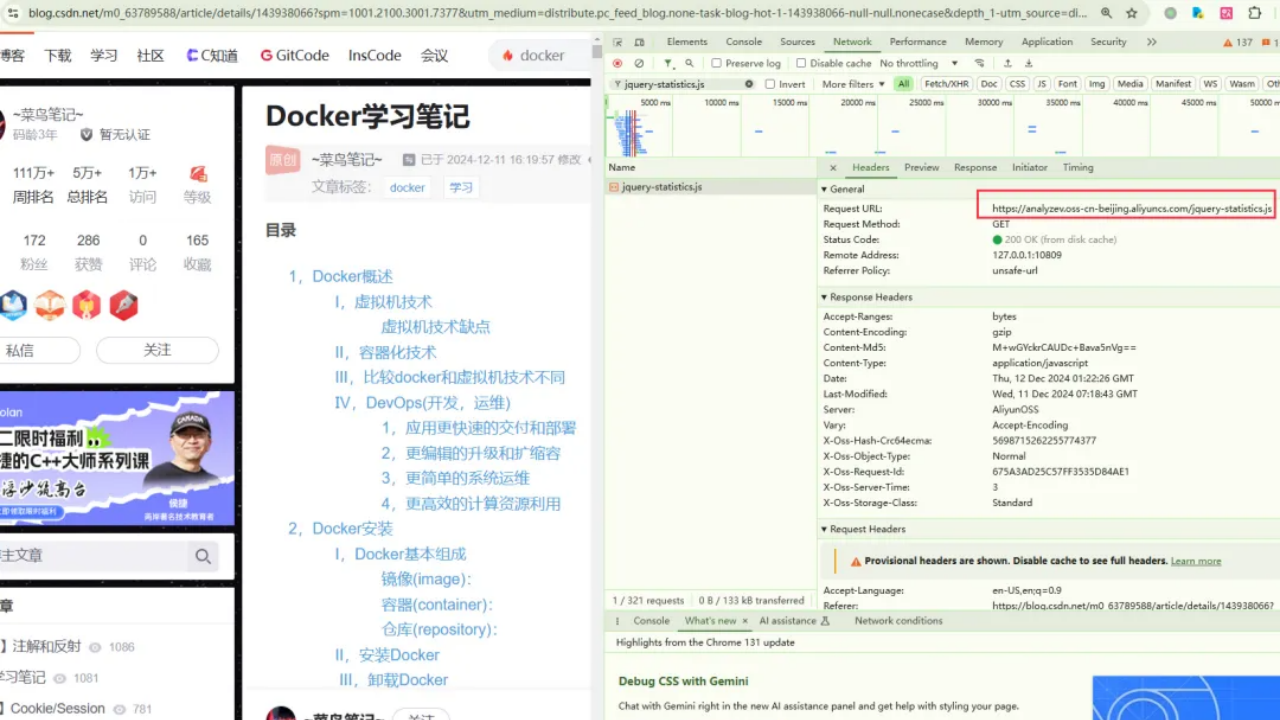The image size is (1280, 720).
Task: Close the What's new drawer tab
Action: 744,621
